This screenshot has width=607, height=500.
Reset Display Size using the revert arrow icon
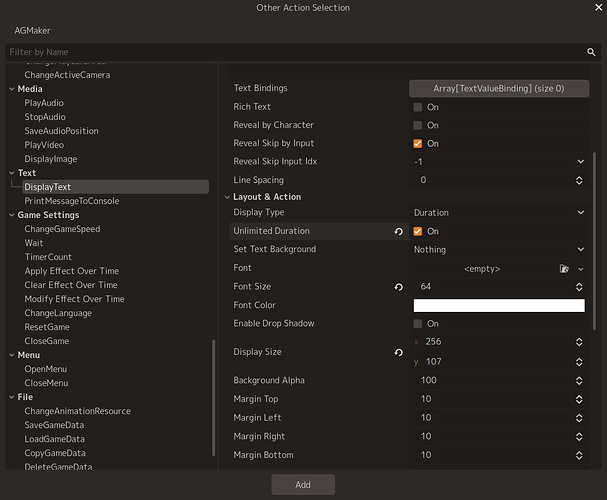coord(398,352)
